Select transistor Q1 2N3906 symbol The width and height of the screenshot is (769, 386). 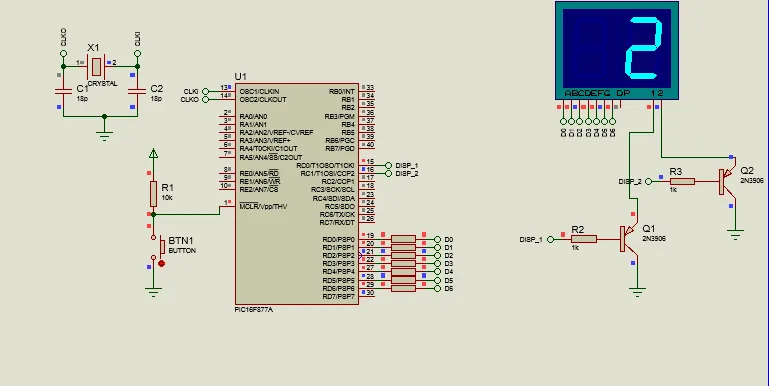629,239
